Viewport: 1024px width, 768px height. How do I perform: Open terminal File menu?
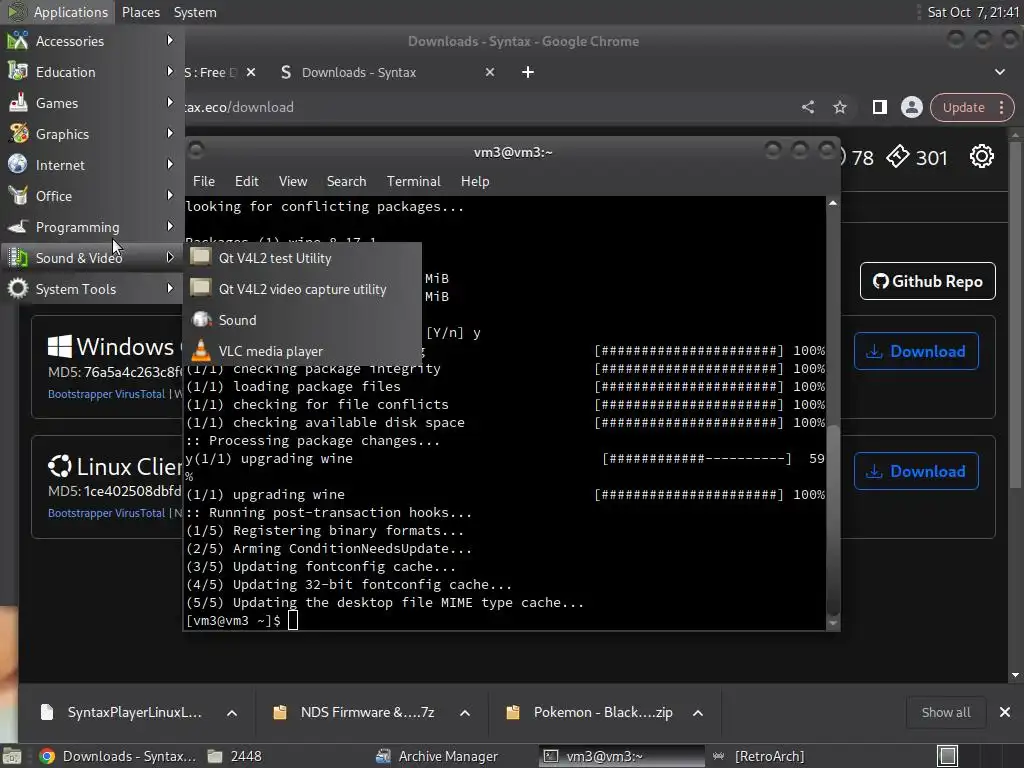tap(204, 181)
